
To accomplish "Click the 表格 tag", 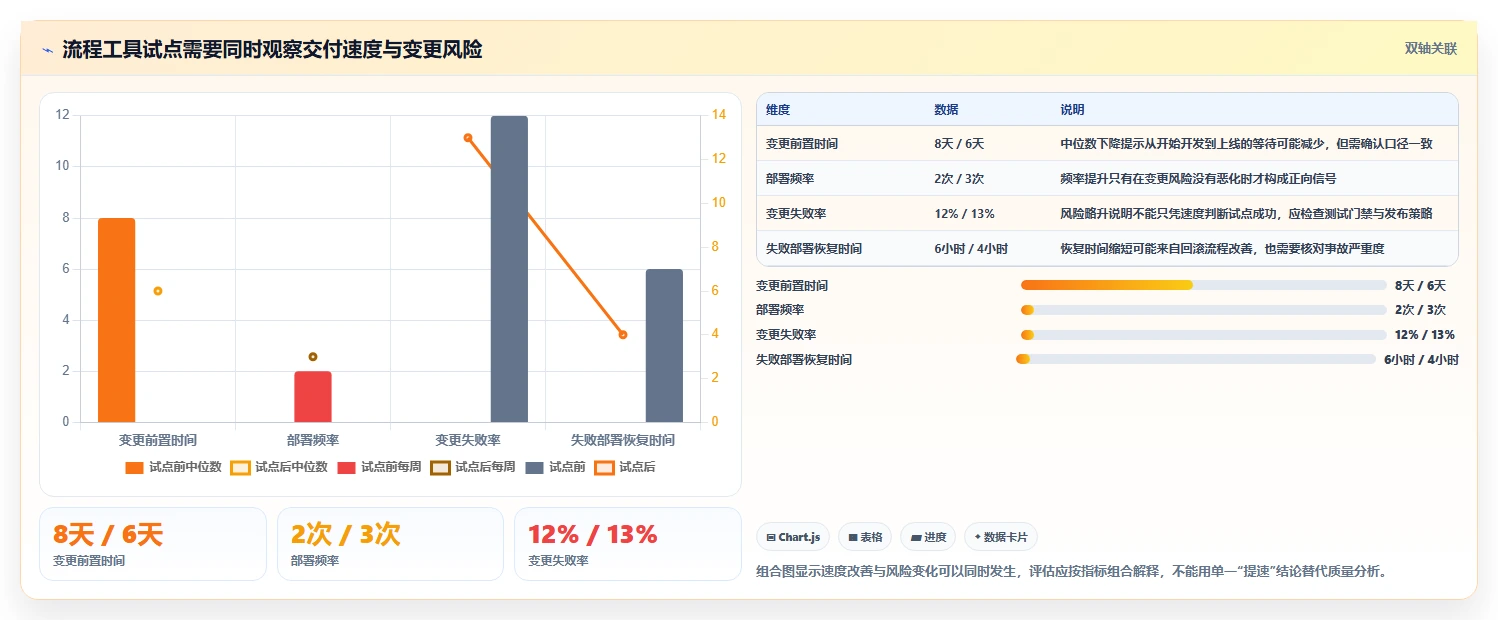I will click(x=865, y=537).
